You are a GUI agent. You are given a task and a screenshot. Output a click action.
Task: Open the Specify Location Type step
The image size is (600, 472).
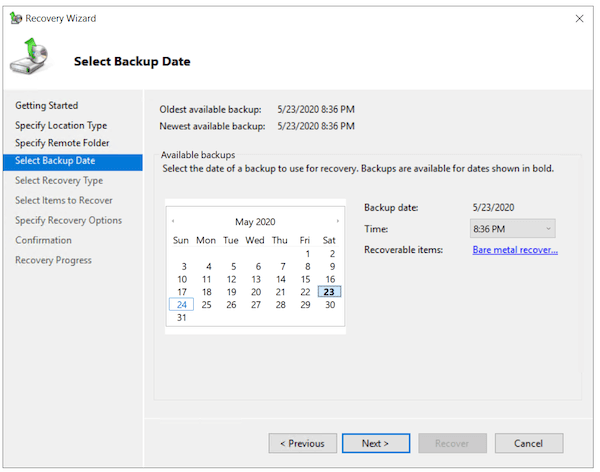(x=61, y=125)
